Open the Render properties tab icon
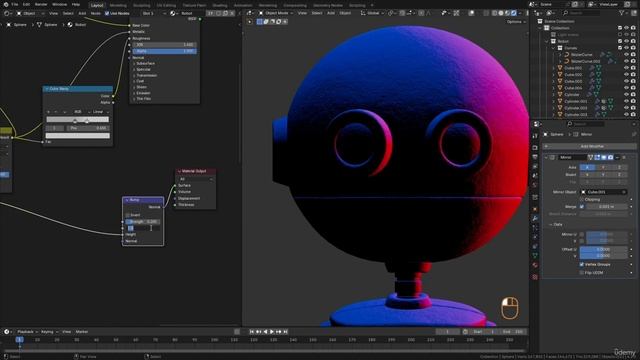This screenshot has height=360, width=640. [x=535, y=147]
